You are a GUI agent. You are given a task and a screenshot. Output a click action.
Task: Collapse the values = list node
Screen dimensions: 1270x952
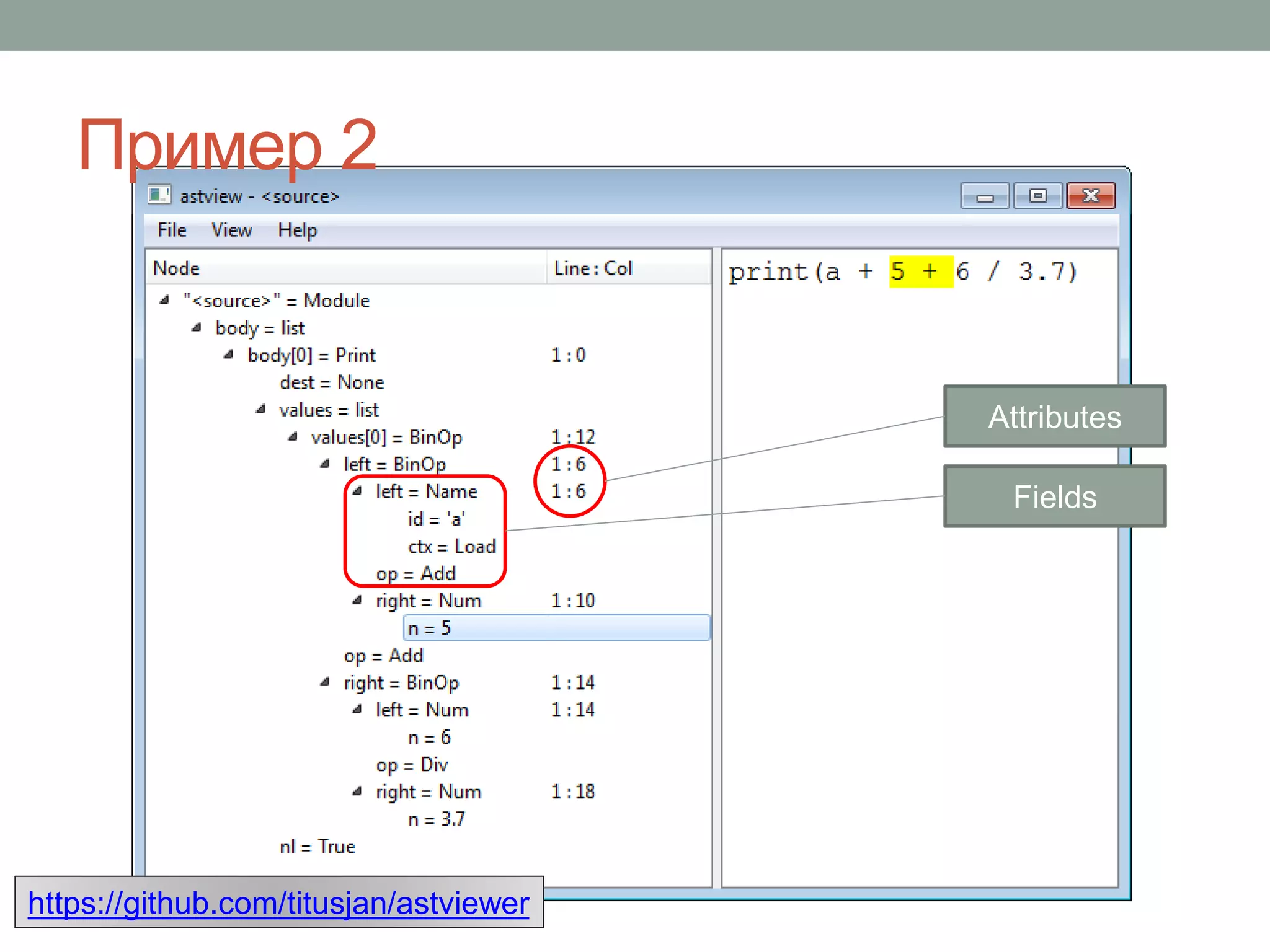click(x=261, y=409)
